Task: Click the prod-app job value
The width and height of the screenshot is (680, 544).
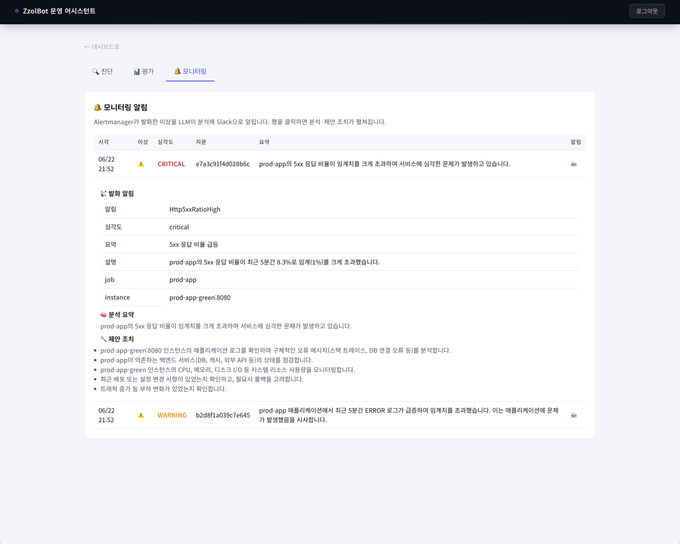Action: coord(183,280)
